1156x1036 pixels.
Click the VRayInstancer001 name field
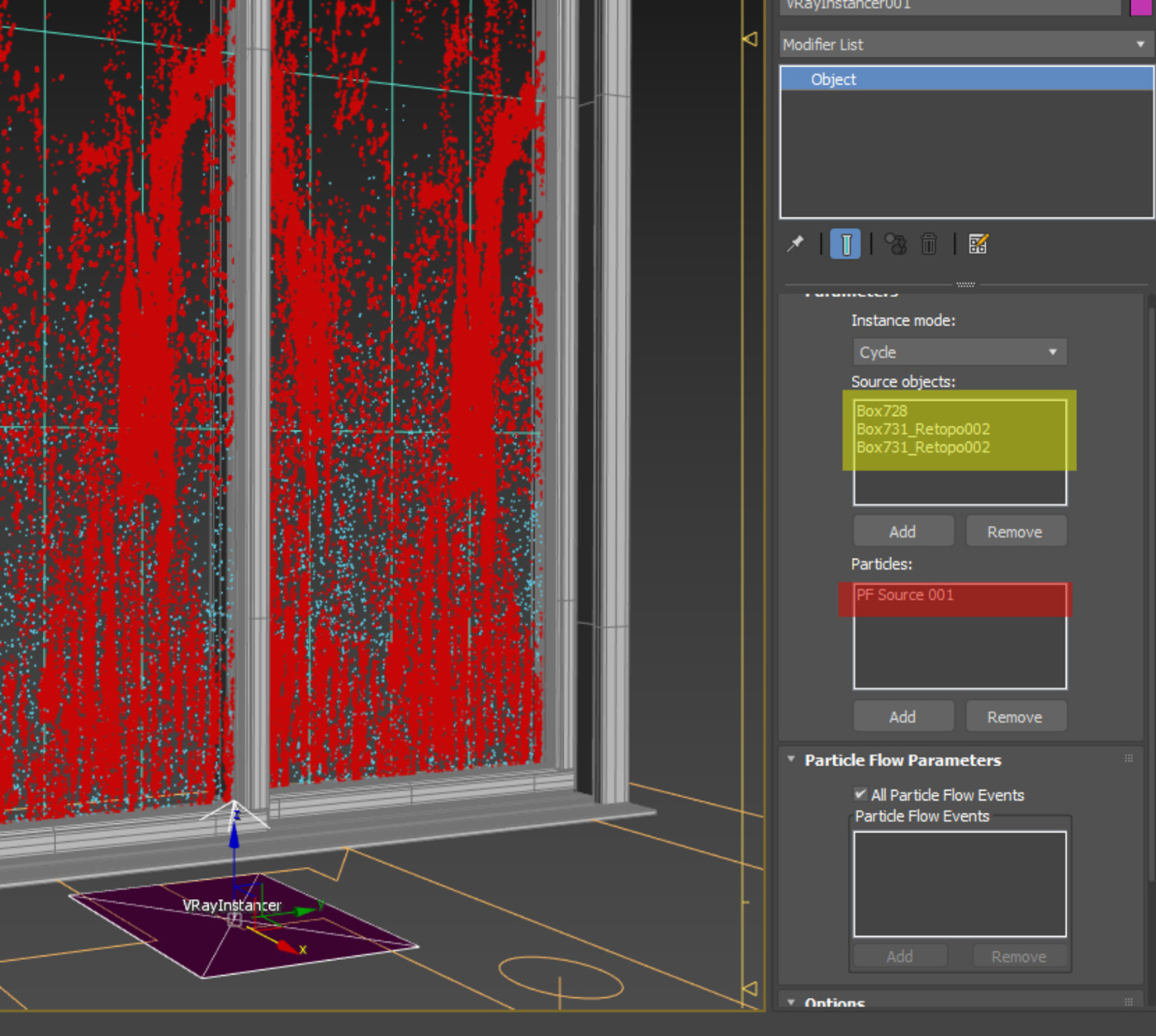pyautogui.click(x=950, y=6)
